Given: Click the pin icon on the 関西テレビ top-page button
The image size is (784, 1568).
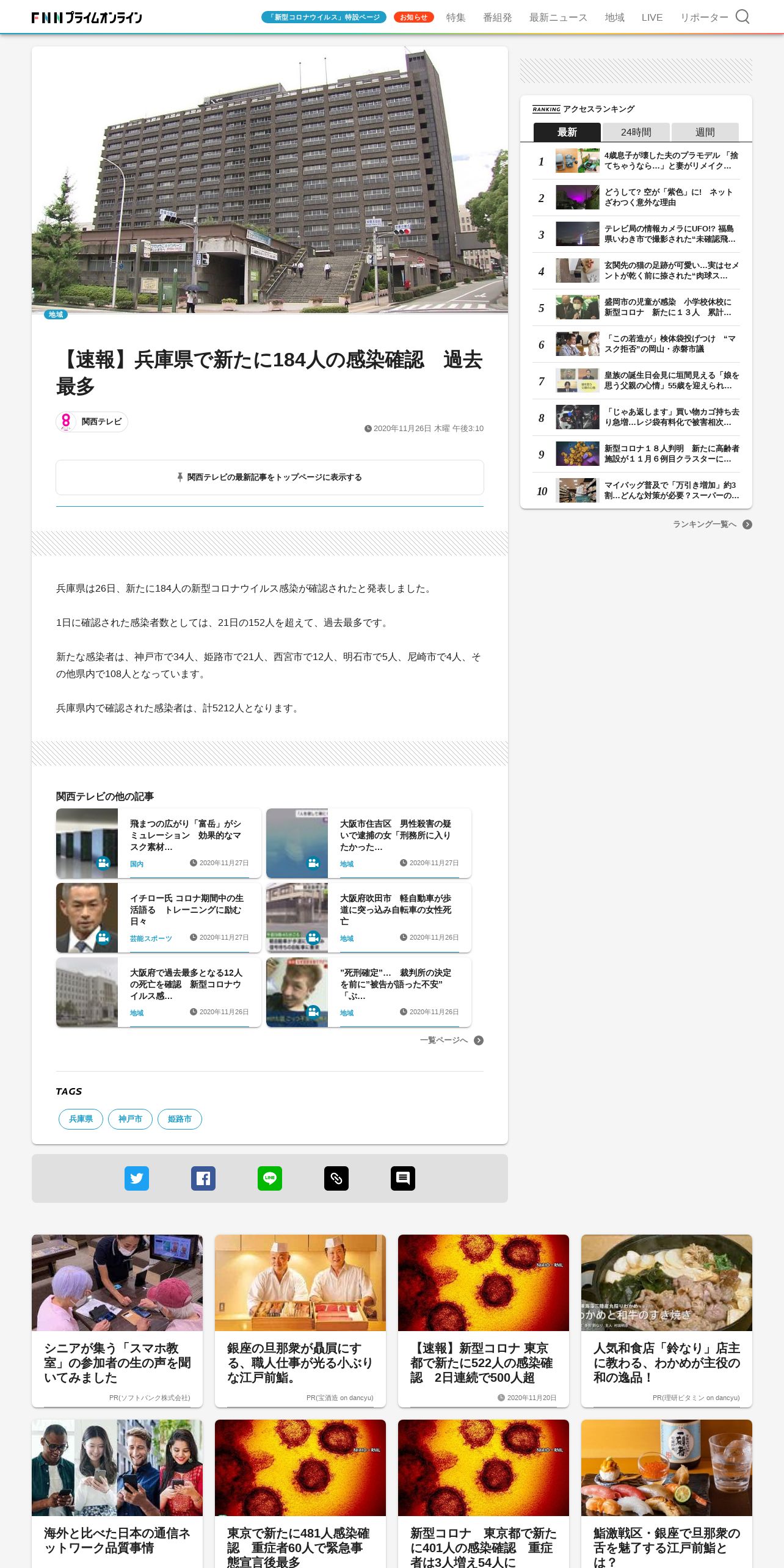Looking at the screenshot, I should 180,477.
